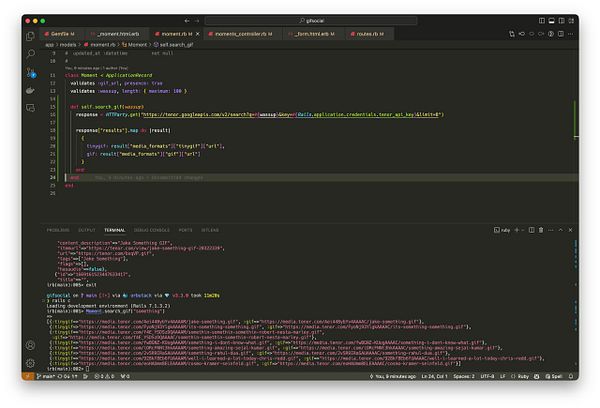Click the 'Ruby' language mode in status bar

tap(523, 376)
